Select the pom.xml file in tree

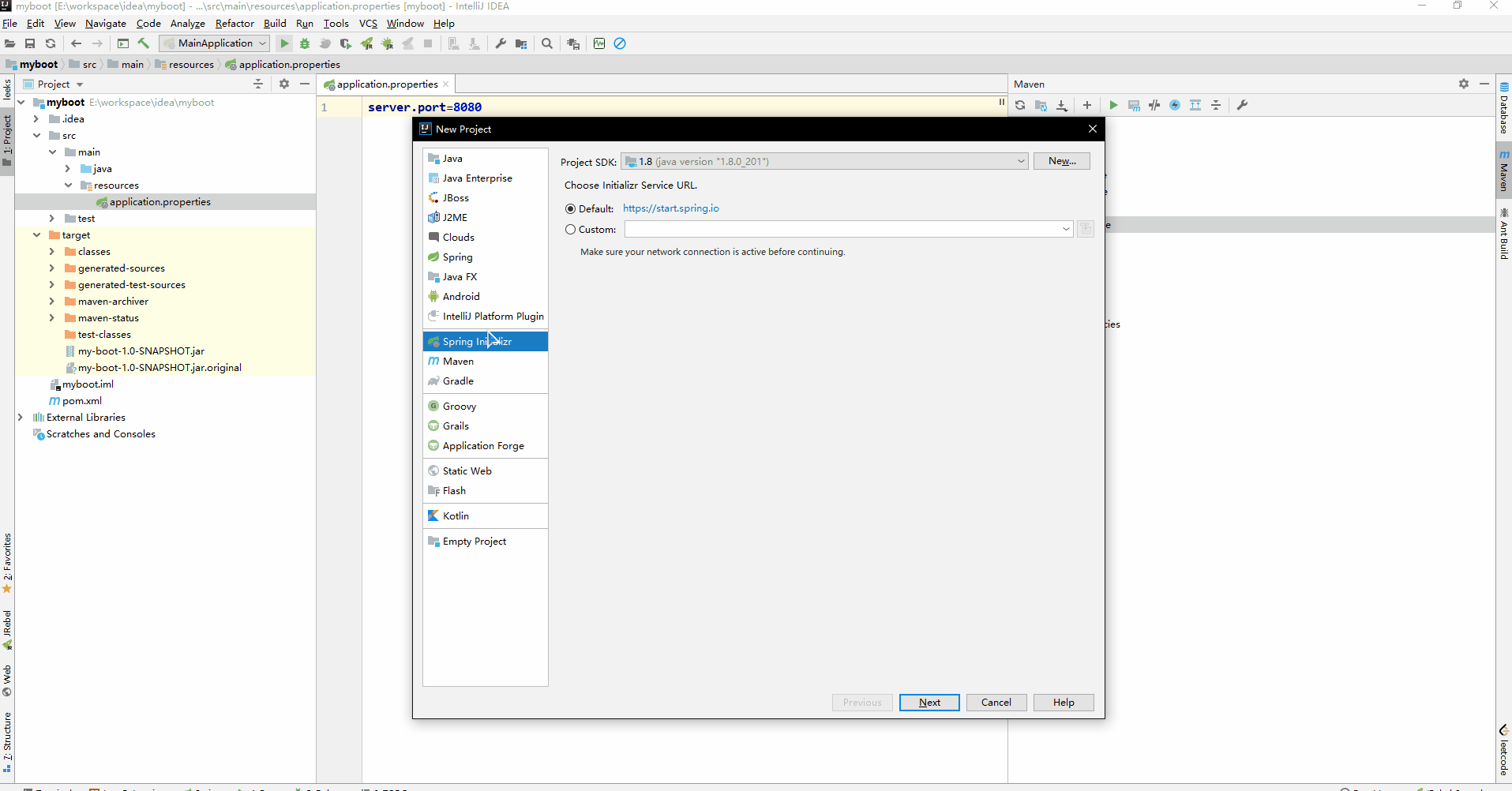click(x=82, y=401)
